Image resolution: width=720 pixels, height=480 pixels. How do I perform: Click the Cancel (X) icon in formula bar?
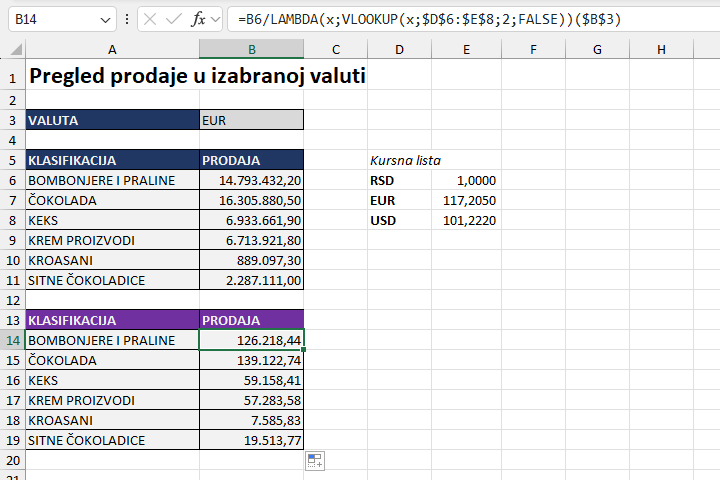(151, 19)
